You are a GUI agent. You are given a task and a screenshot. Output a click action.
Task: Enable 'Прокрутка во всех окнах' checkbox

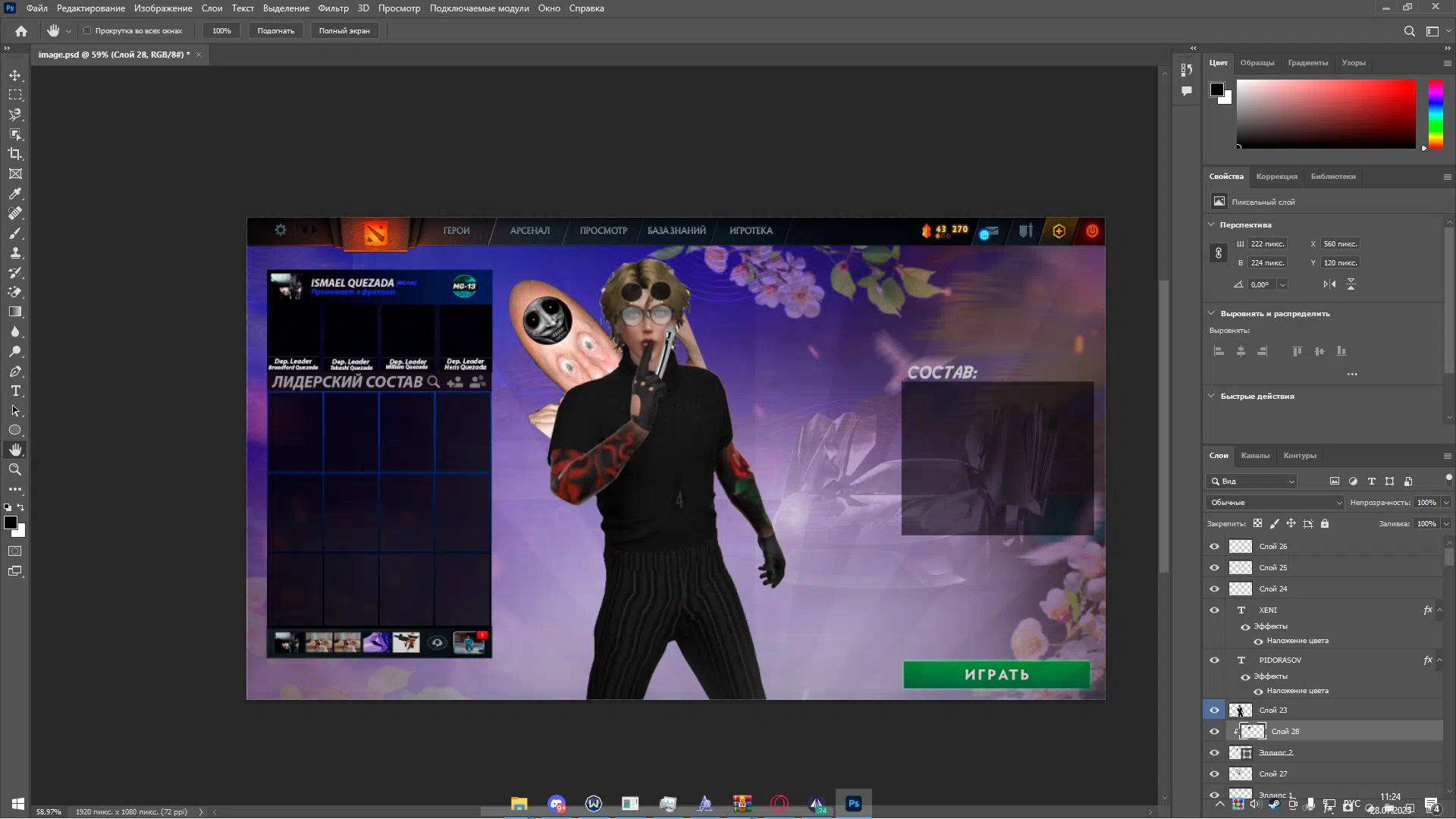coord(87,31)
